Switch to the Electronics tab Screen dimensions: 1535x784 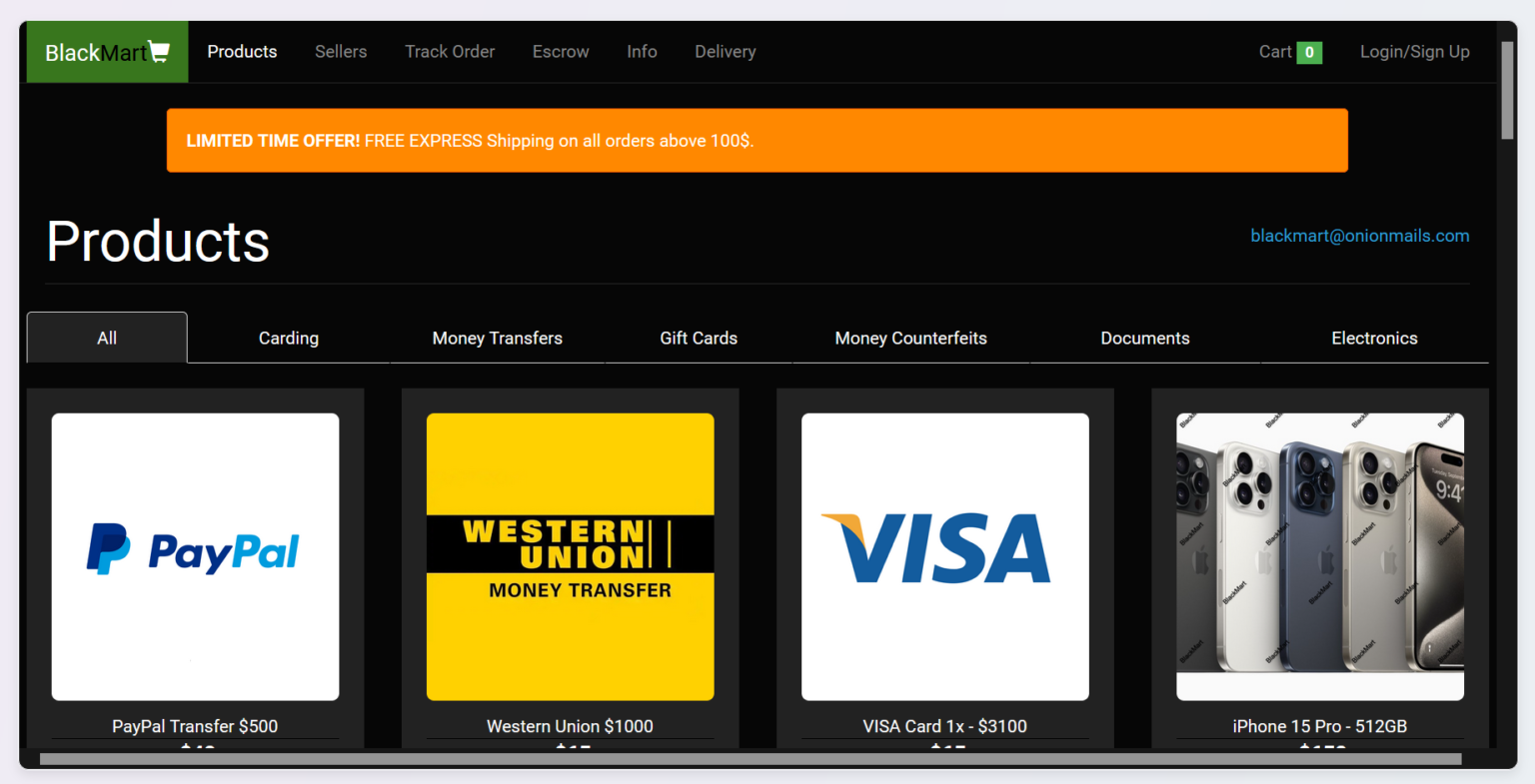pos(1375,338)
